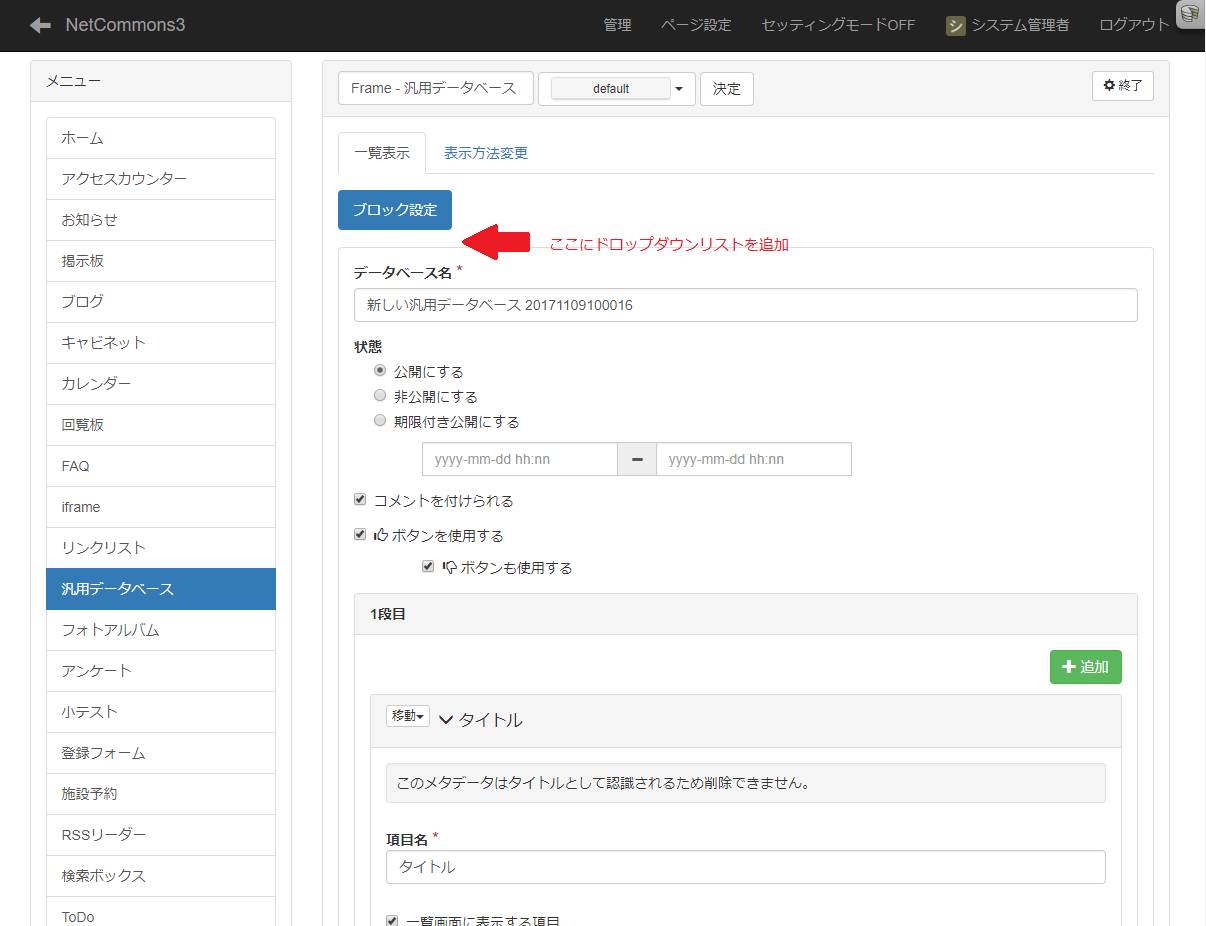Click the ブロック設定 button
Screen dimensions: 1206x926
(x=394, y=210)
